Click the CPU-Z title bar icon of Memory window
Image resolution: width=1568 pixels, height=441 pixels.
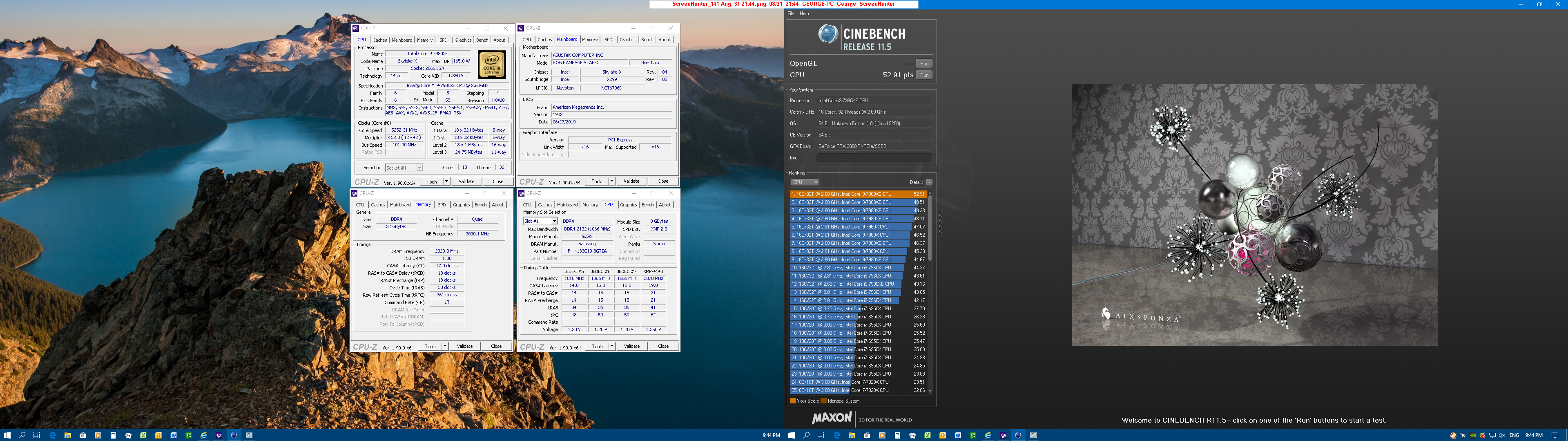tap(354, 193)
